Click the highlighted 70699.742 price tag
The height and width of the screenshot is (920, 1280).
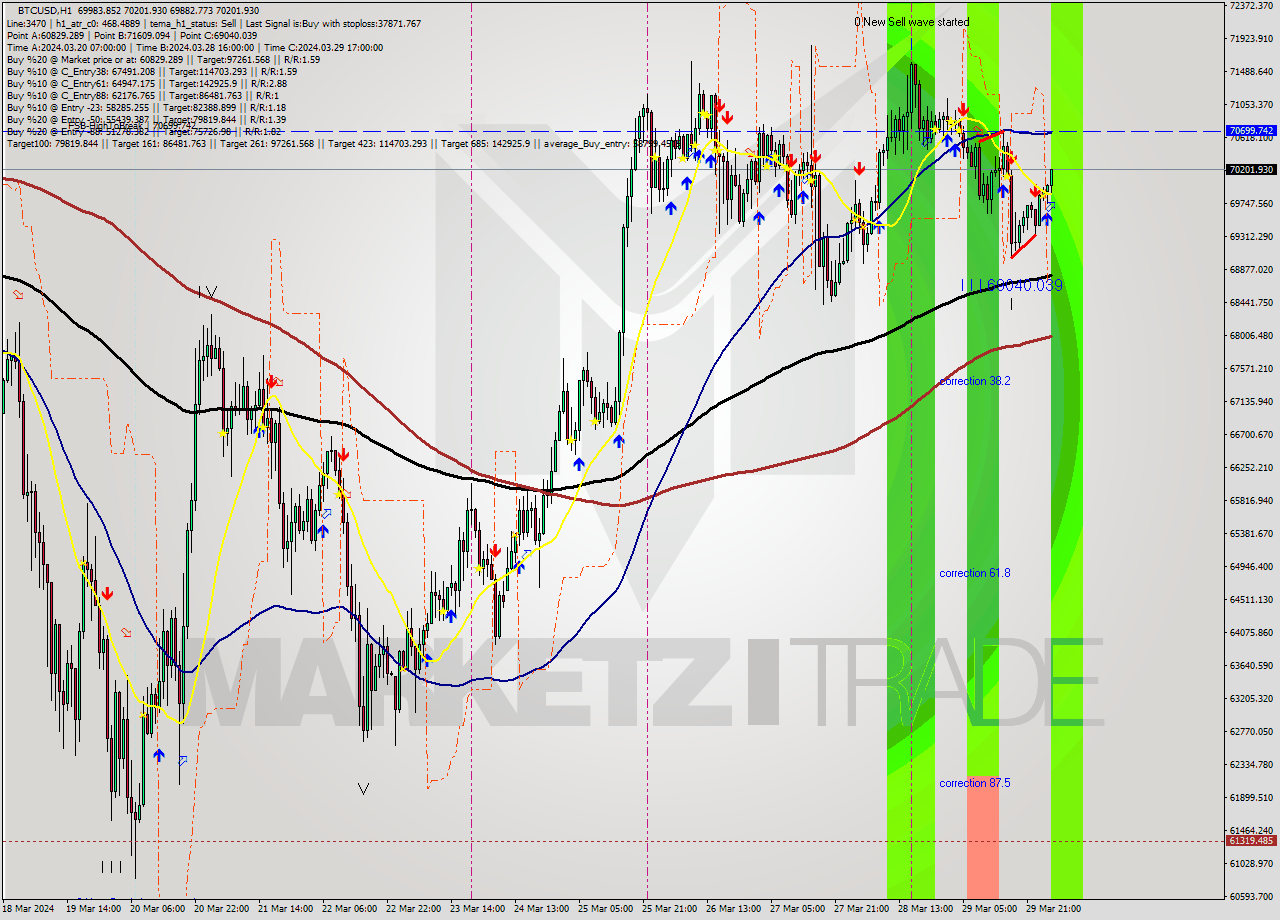[x=1251, y=131]
